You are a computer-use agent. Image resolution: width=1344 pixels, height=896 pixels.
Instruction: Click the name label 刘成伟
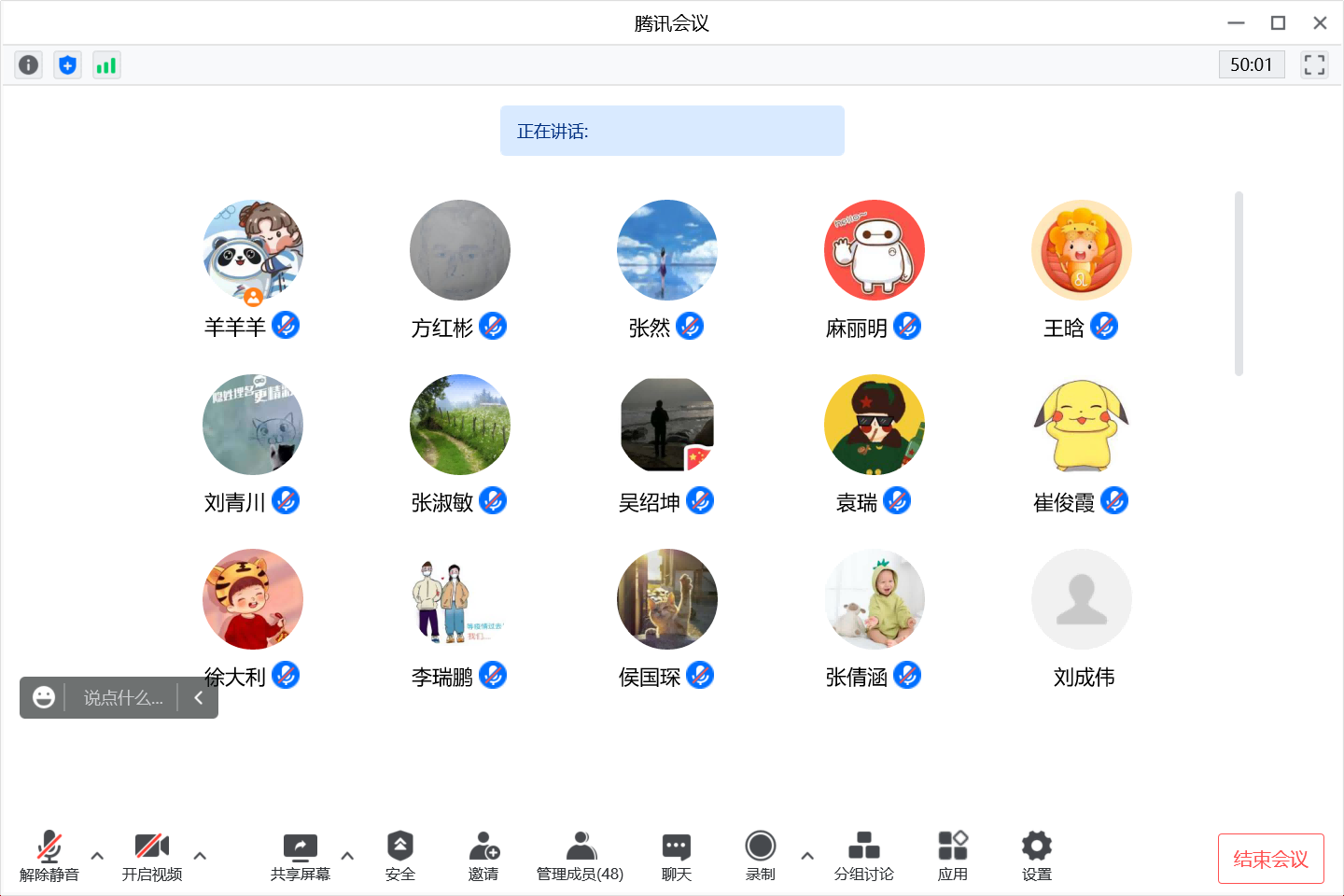click(x=1085, y=678)
